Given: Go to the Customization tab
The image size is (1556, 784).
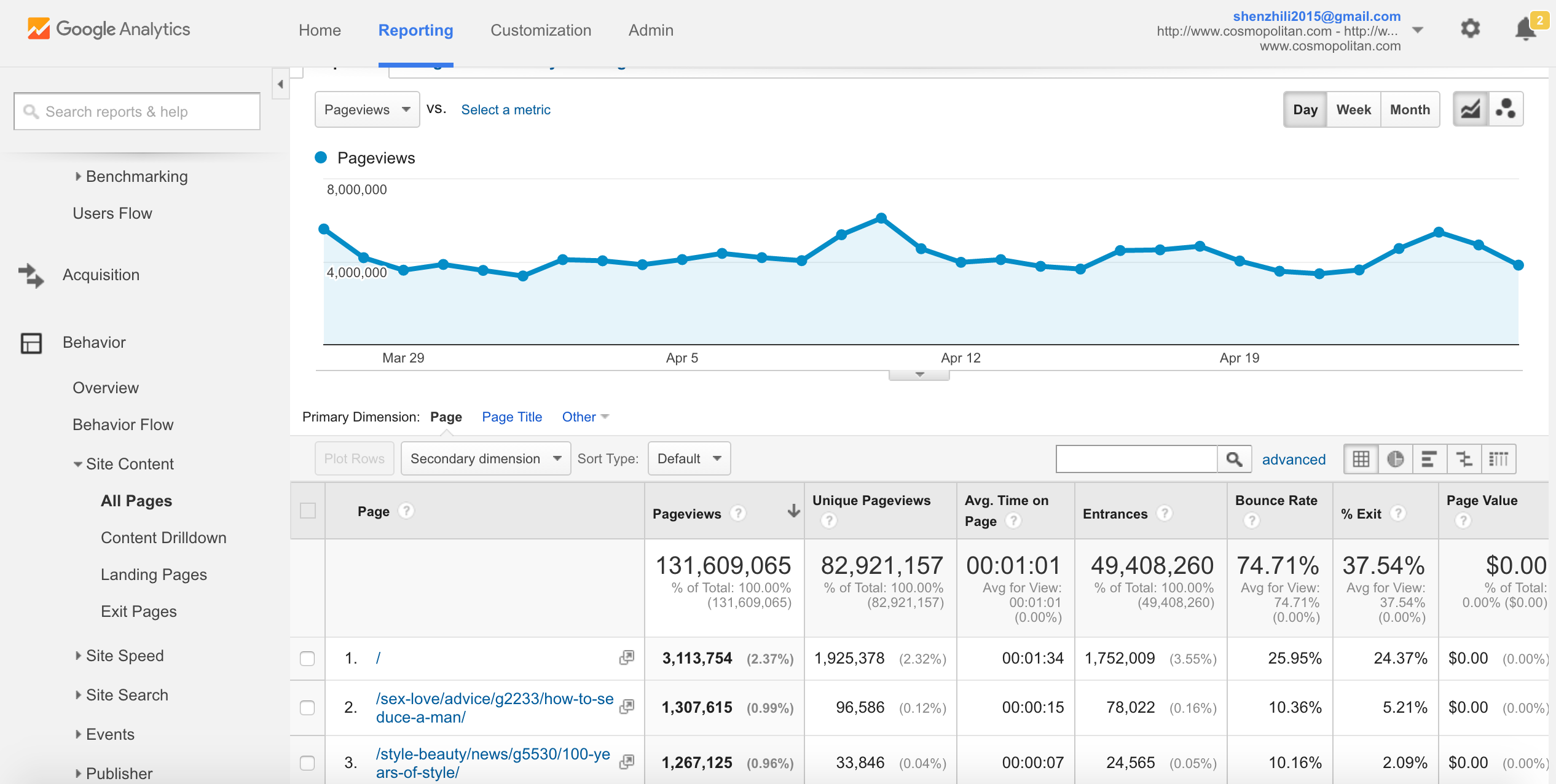Looking at the screenshot, I should click(541, 30).
